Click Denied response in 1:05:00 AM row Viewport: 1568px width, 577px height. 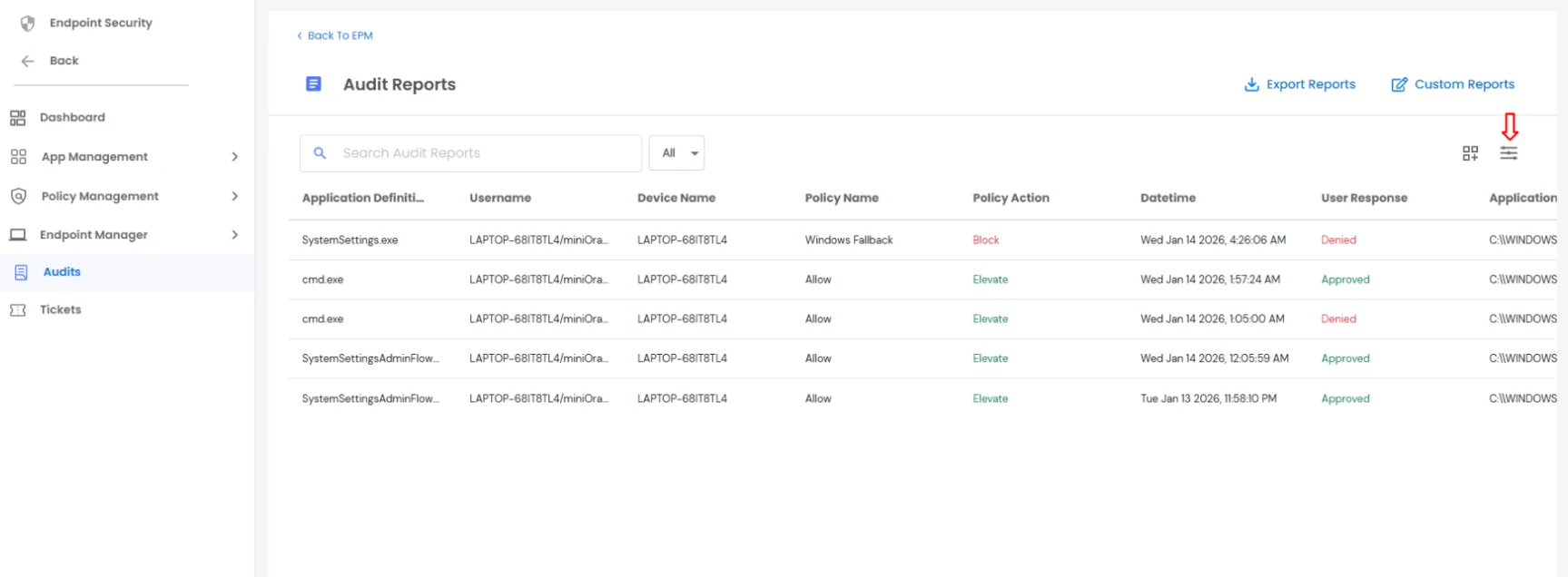pos(1338,319)
